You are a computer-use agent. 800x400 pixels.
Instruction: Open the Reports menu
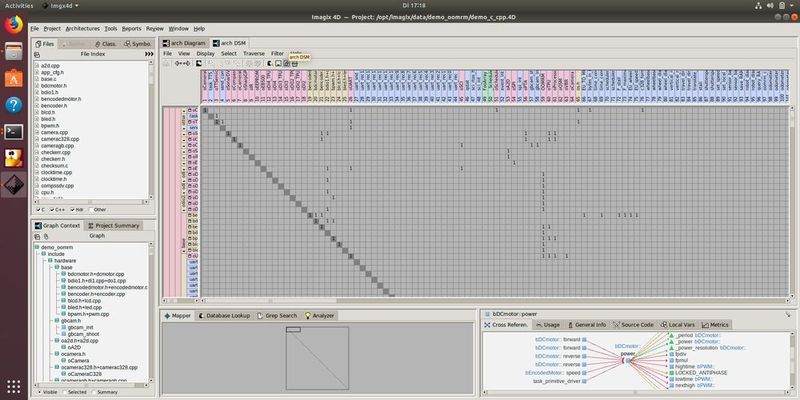pyautogui.click(x=132, y=29)
